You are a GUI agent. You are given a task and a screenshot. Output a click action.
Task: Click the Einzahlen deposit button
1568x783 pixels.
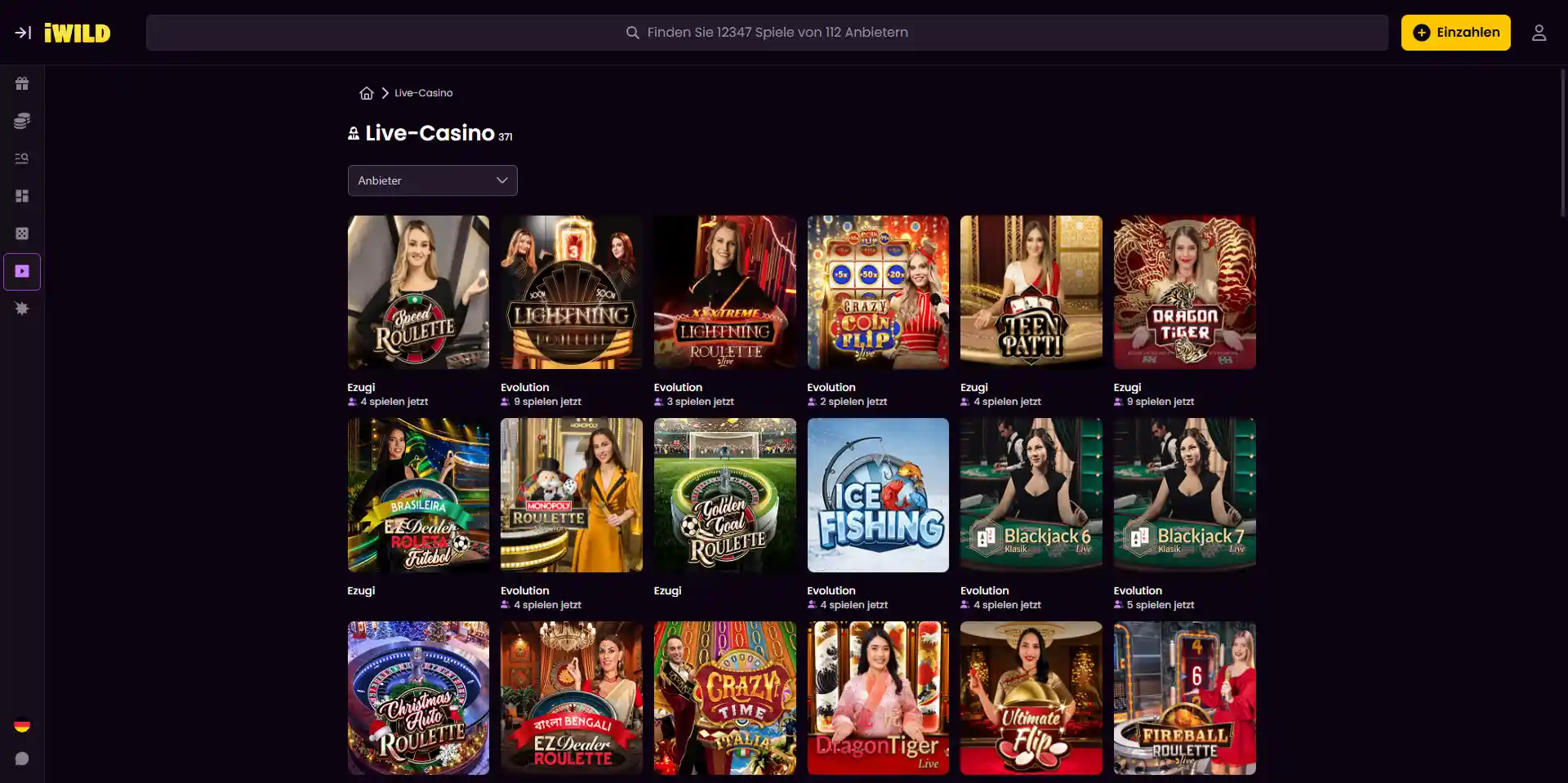point(1455,33)
